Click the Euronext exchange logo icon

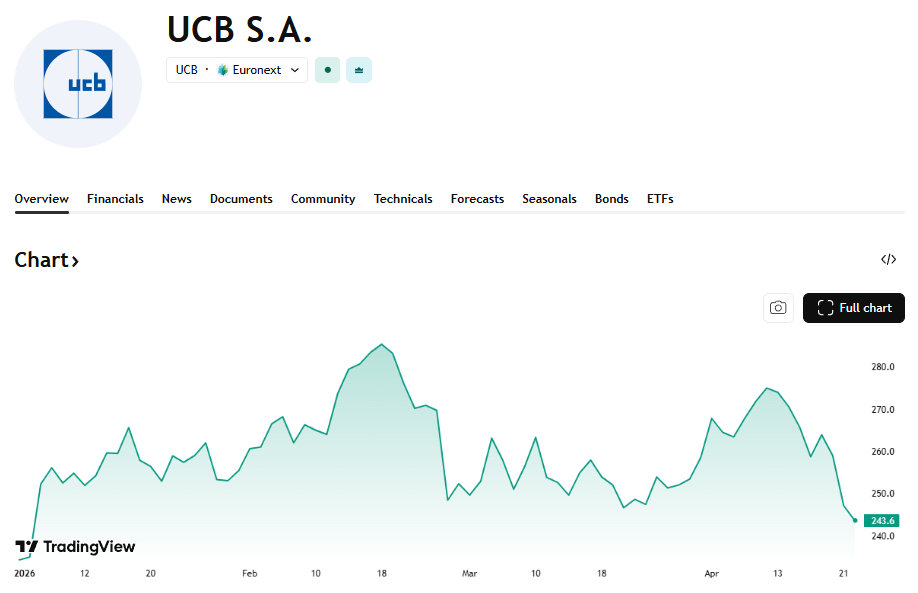222,70
